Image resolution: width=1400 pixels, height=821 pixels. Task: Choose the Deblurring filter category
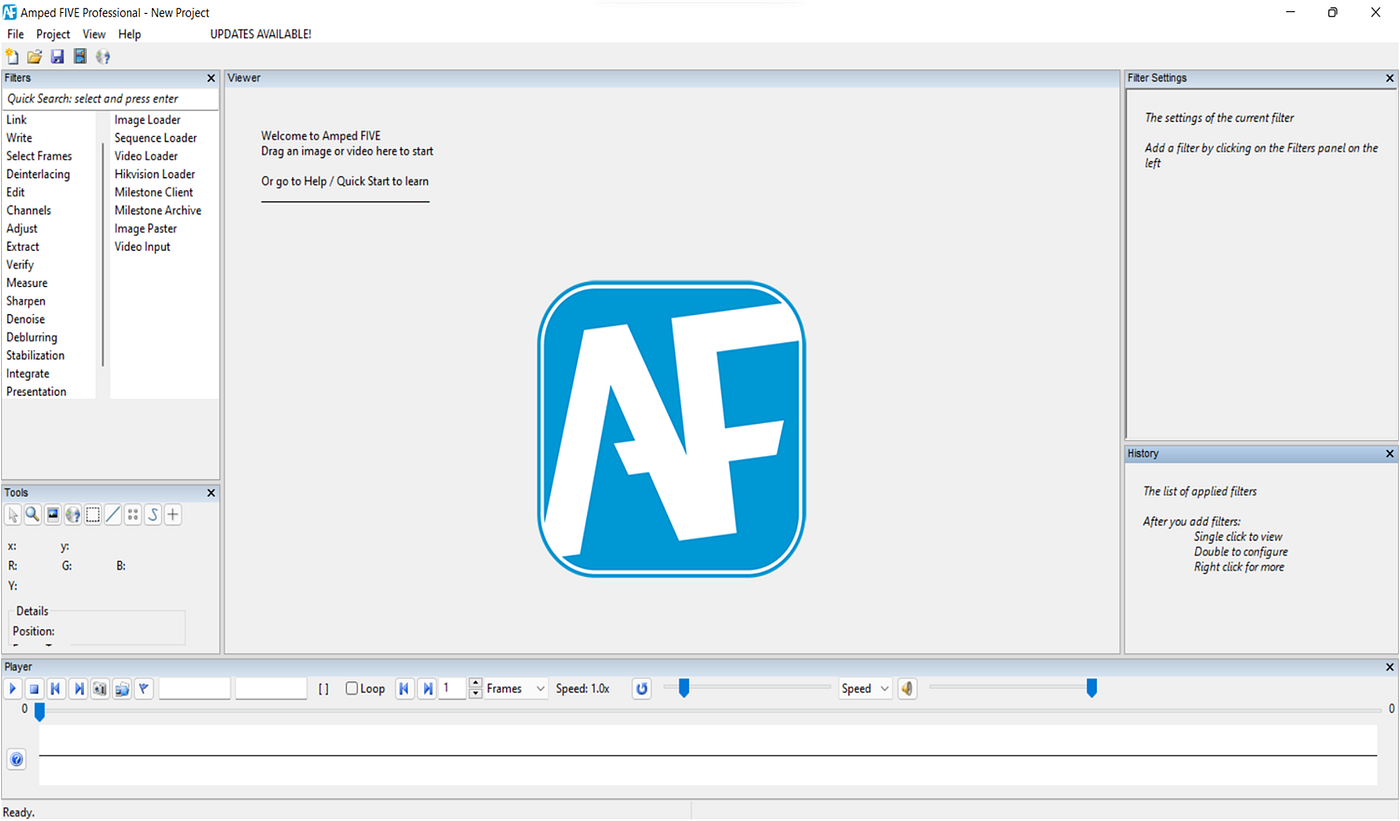pos(32,337)
